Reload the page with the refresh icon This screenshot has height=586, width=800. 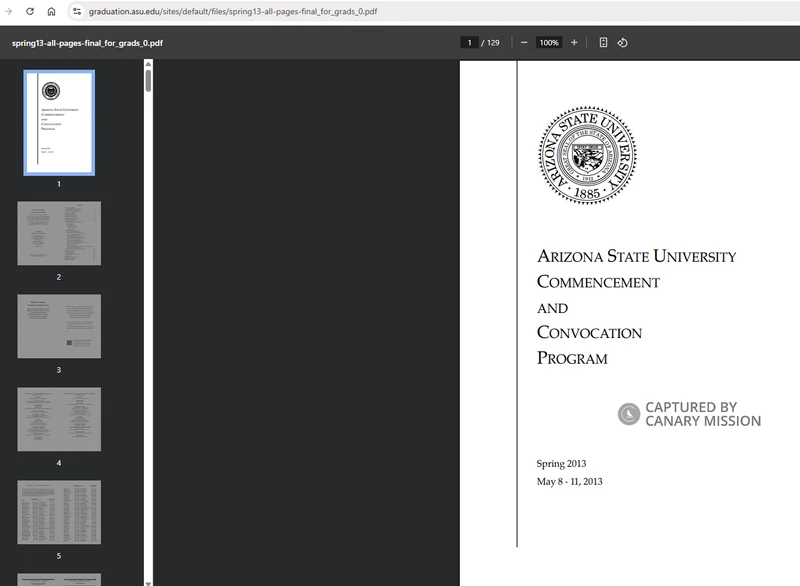pyautogui.click(x=30, y=11)
